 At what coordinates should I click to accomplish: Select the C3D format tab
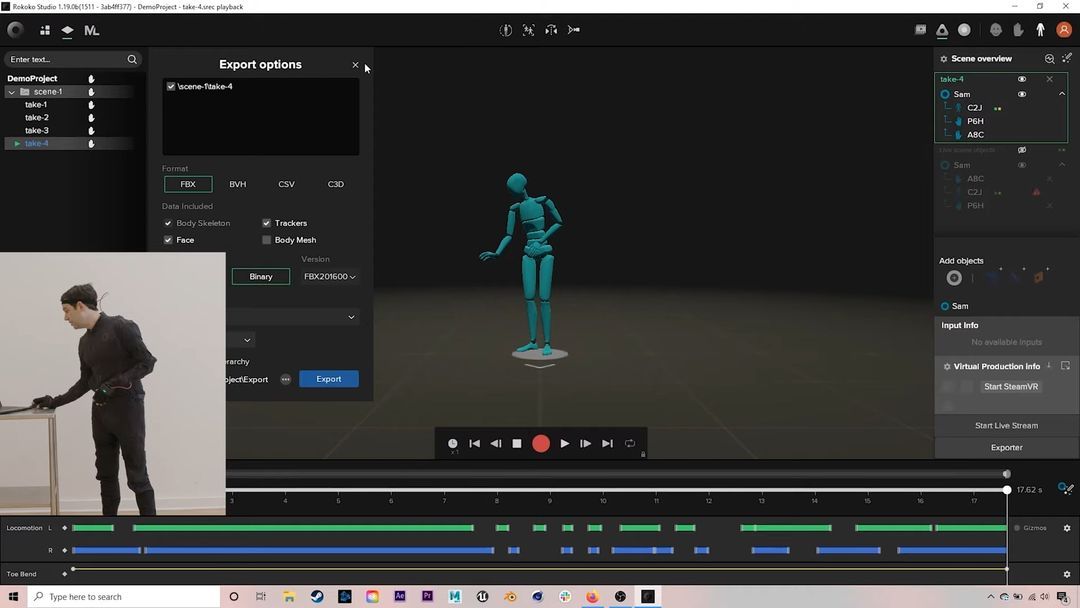coord(335,184)
